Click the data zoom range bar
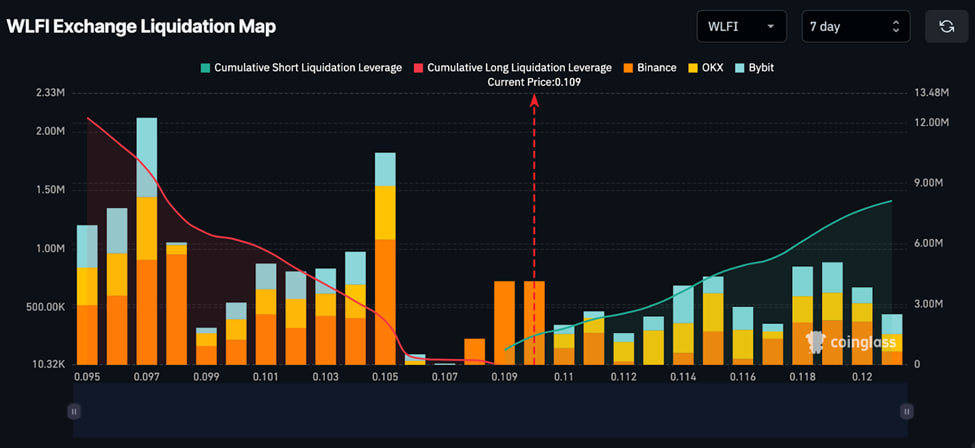The height and width of the screenshot is (448, 975). 489,411
